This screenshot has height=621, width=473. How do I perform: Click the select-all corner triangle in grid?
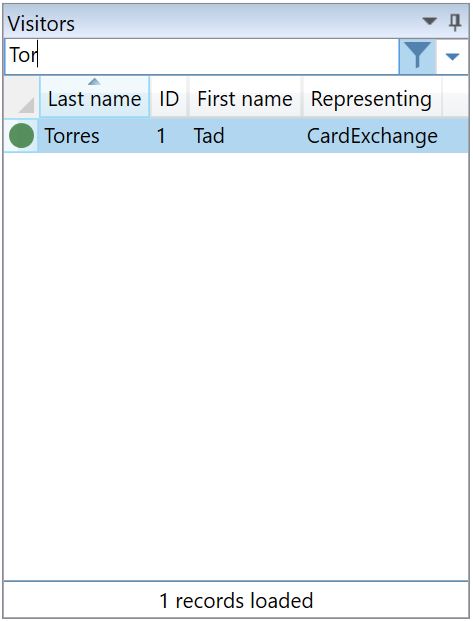(21, 97)
